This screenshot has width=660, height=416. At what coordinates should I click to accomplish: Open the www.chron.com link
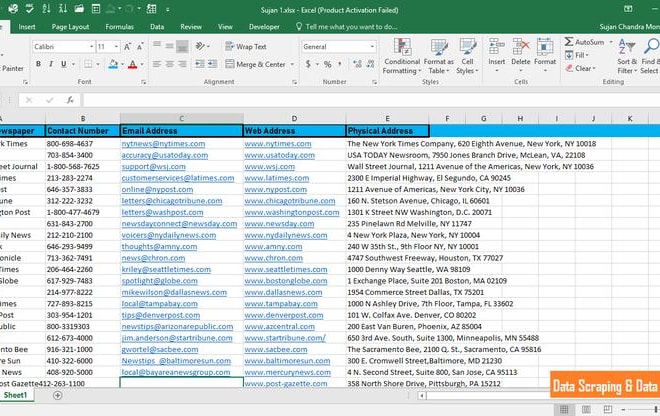click(274, 258)
